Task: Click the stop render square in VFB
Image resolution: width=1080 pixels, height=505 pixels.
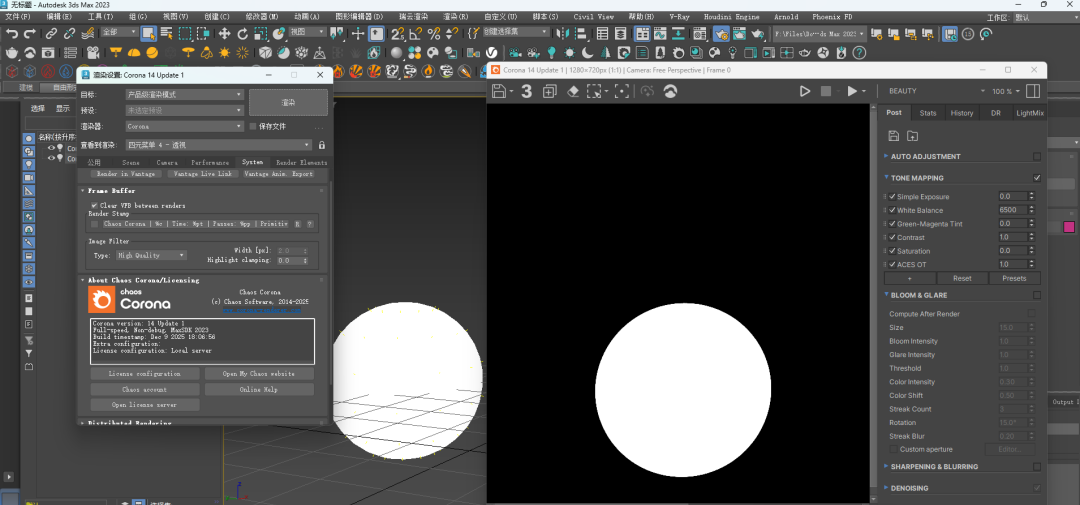Action: (826, 91)
